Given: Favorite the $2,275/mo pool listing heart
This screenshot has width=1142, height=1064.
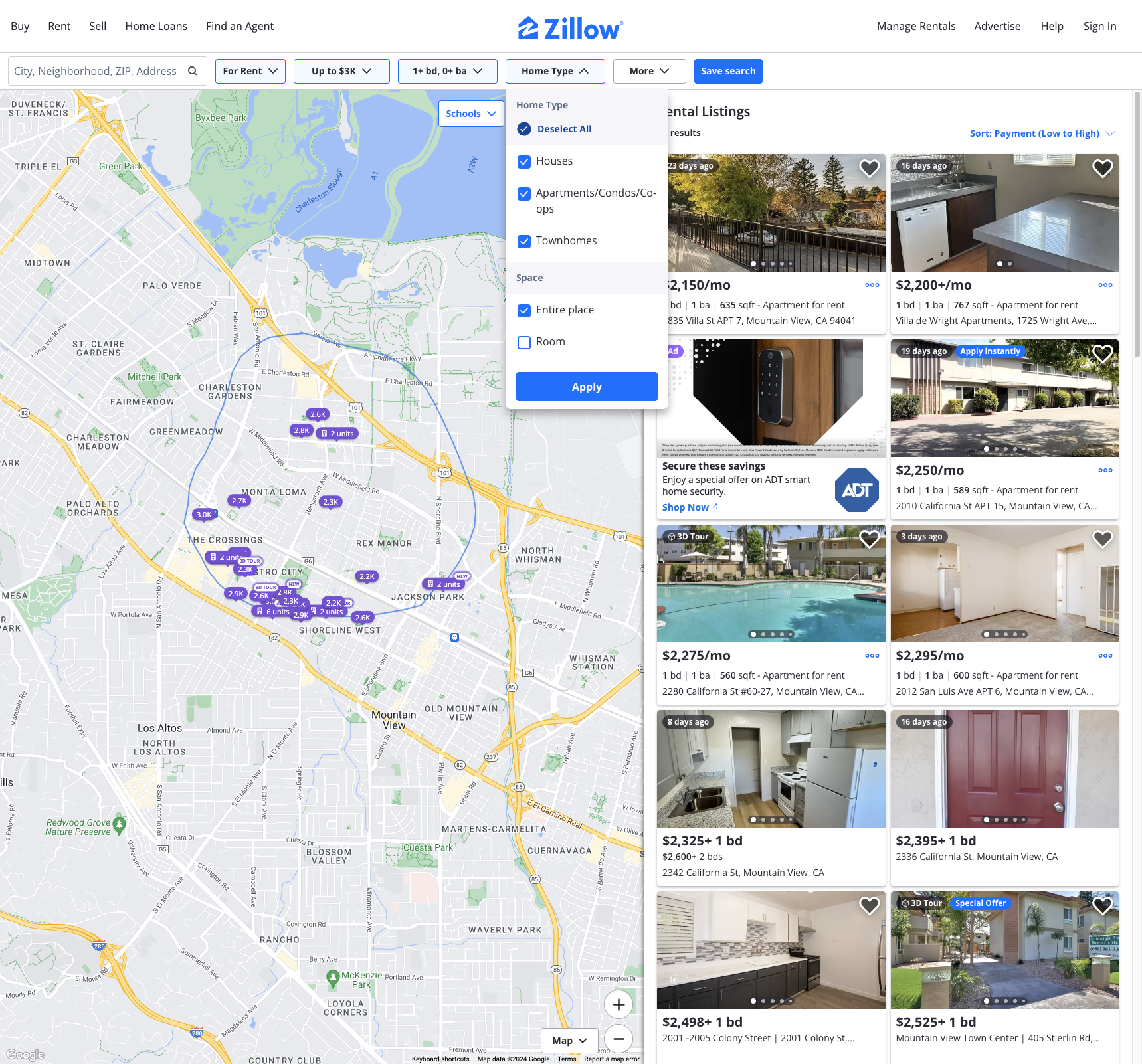Looking at the screenshot, I should click(869, 539).
